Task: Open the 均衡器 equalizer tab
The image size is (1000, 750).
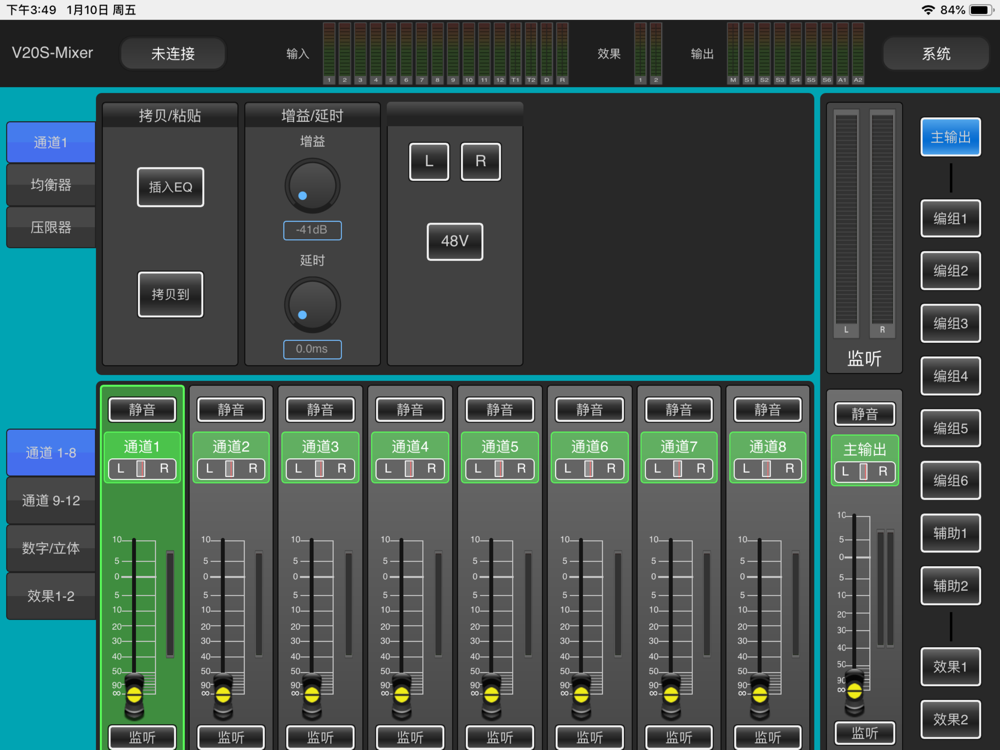Action: coord(51,185)
